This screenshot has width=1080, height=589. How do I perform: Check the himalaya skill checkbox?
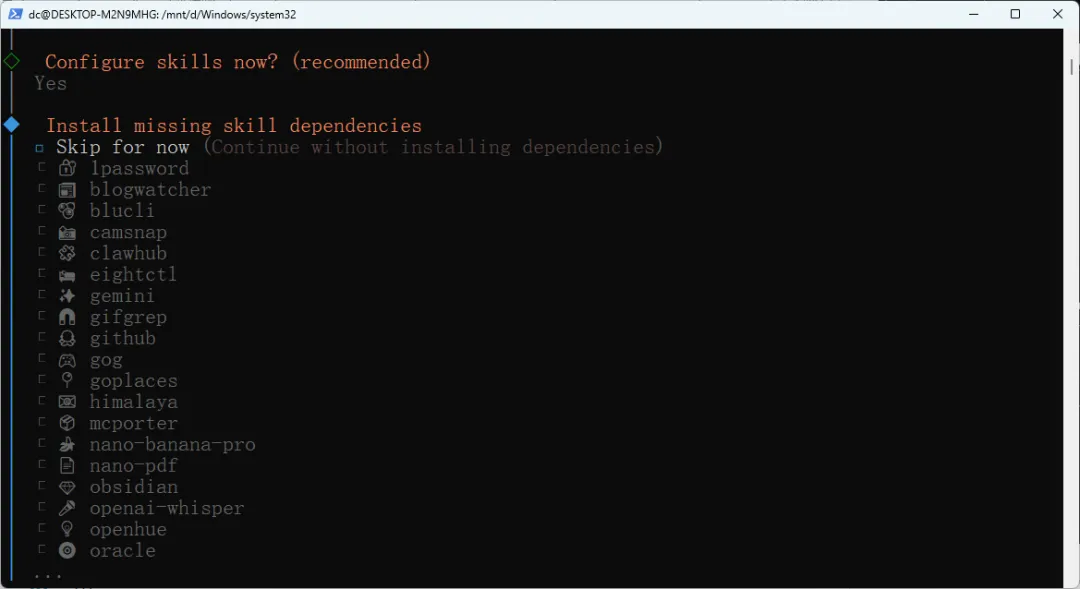pos(42,400)
